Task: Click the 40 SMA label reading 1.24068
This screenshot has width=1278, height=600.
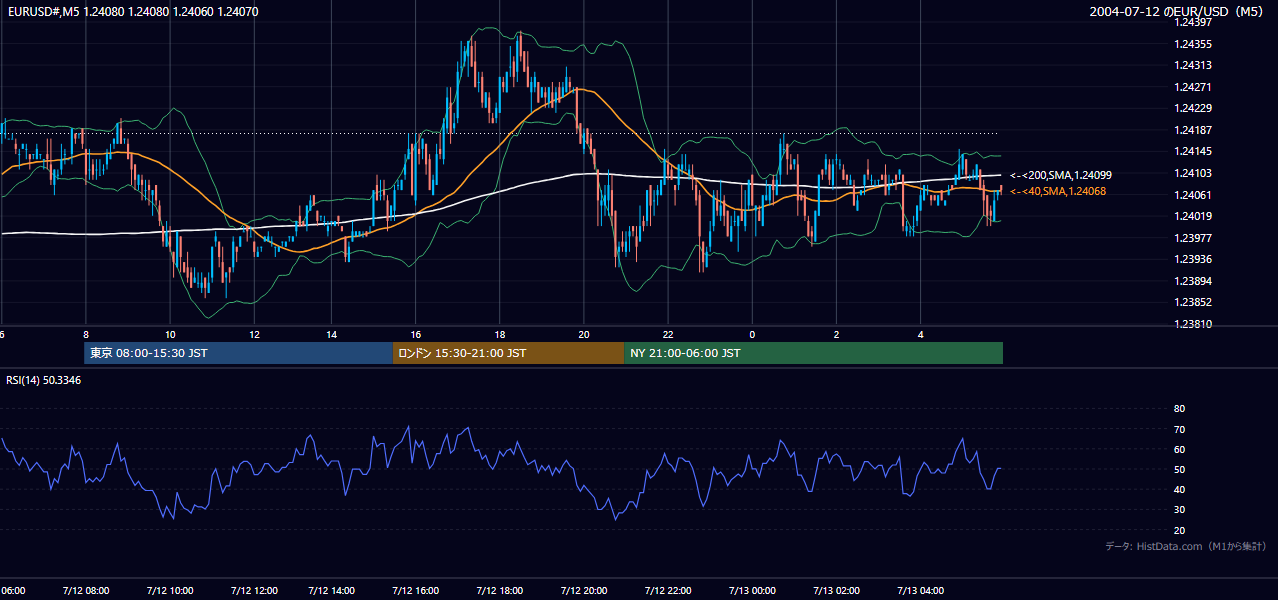Action: 1058,191
